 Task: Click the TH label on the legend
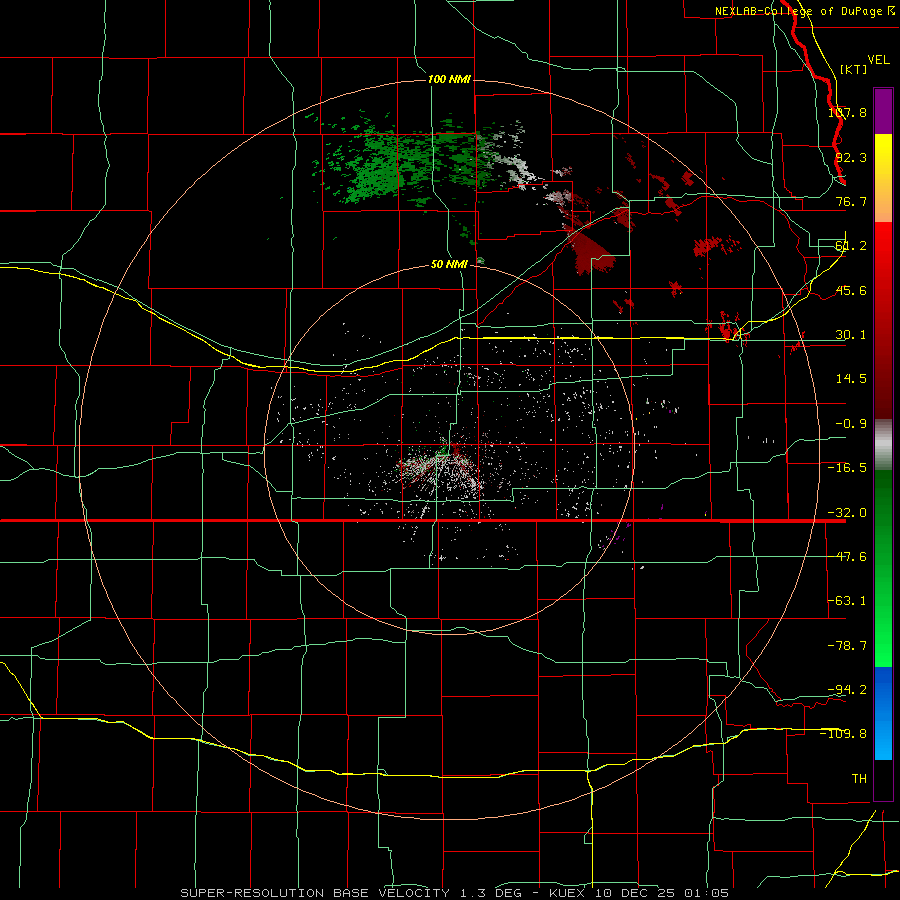[859, 778]
